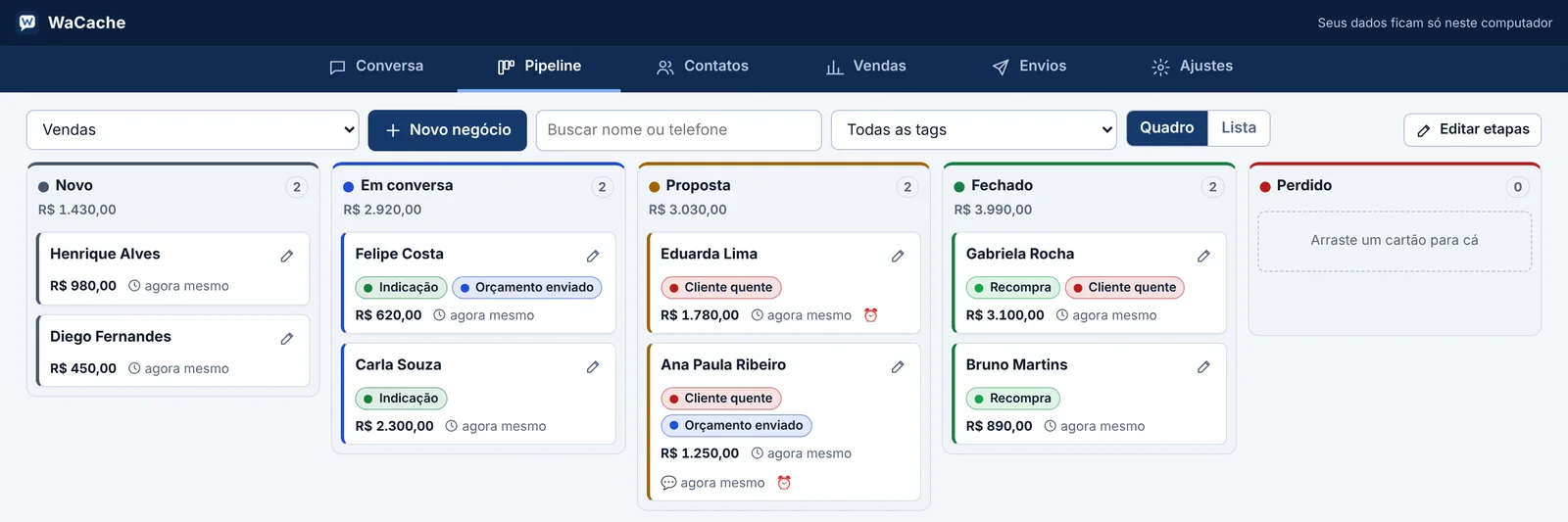Click the Indicação tag on Carla Souza card
This screenshot has height=522, width=1568.
tap(402, 399)
